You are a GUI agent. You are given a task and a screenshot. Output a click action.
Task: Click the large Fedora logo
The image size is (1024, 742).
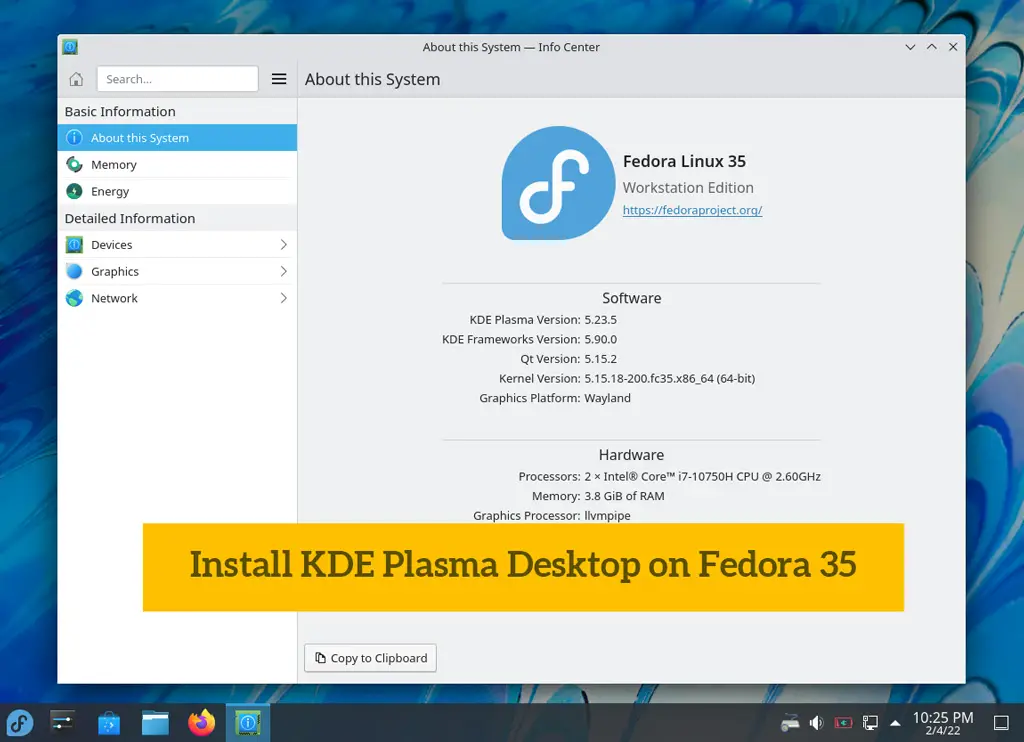click(558, 183)
